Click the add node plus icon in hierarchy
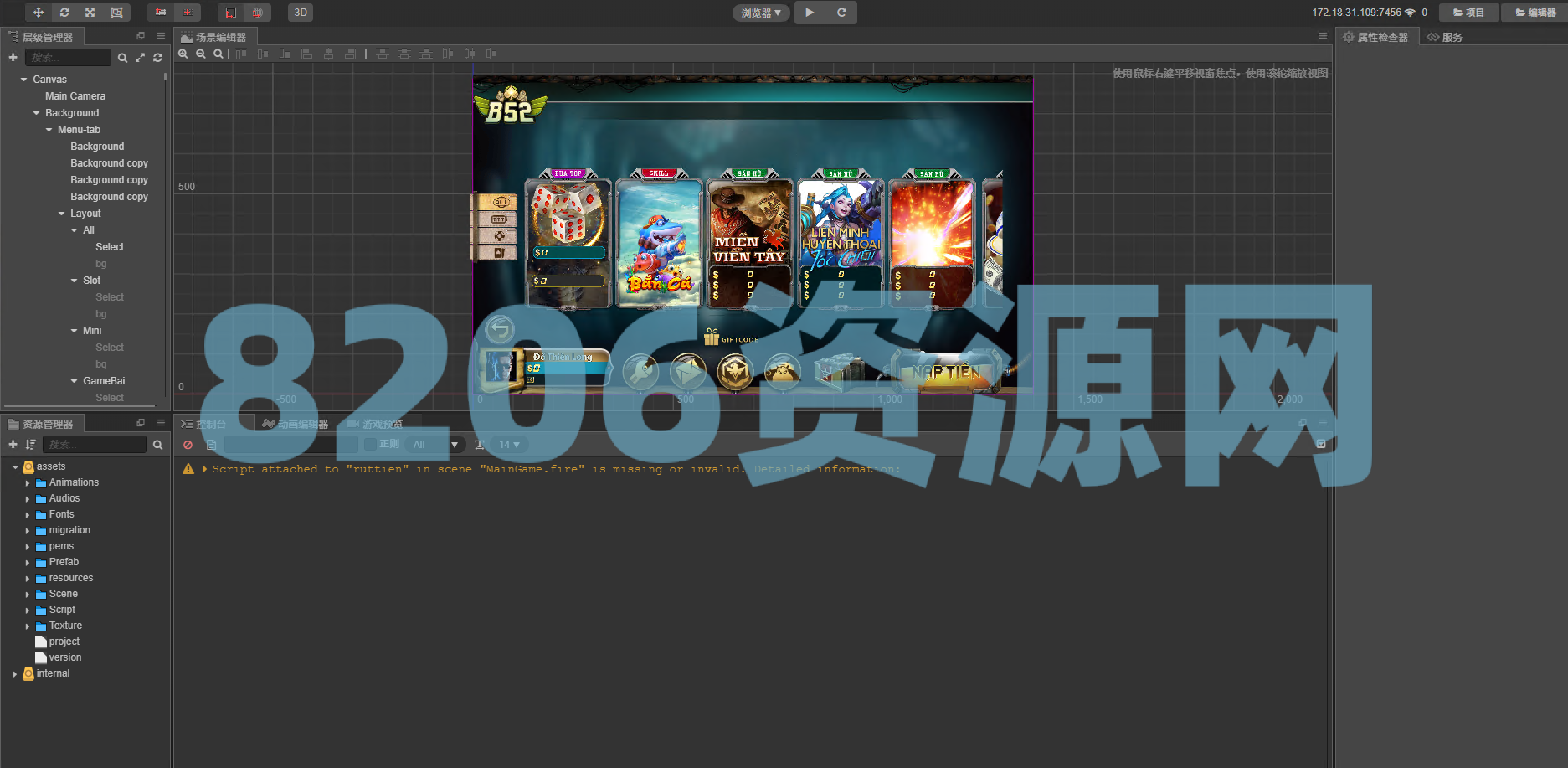Screen dimensions: 1568x768 [13, 58]
